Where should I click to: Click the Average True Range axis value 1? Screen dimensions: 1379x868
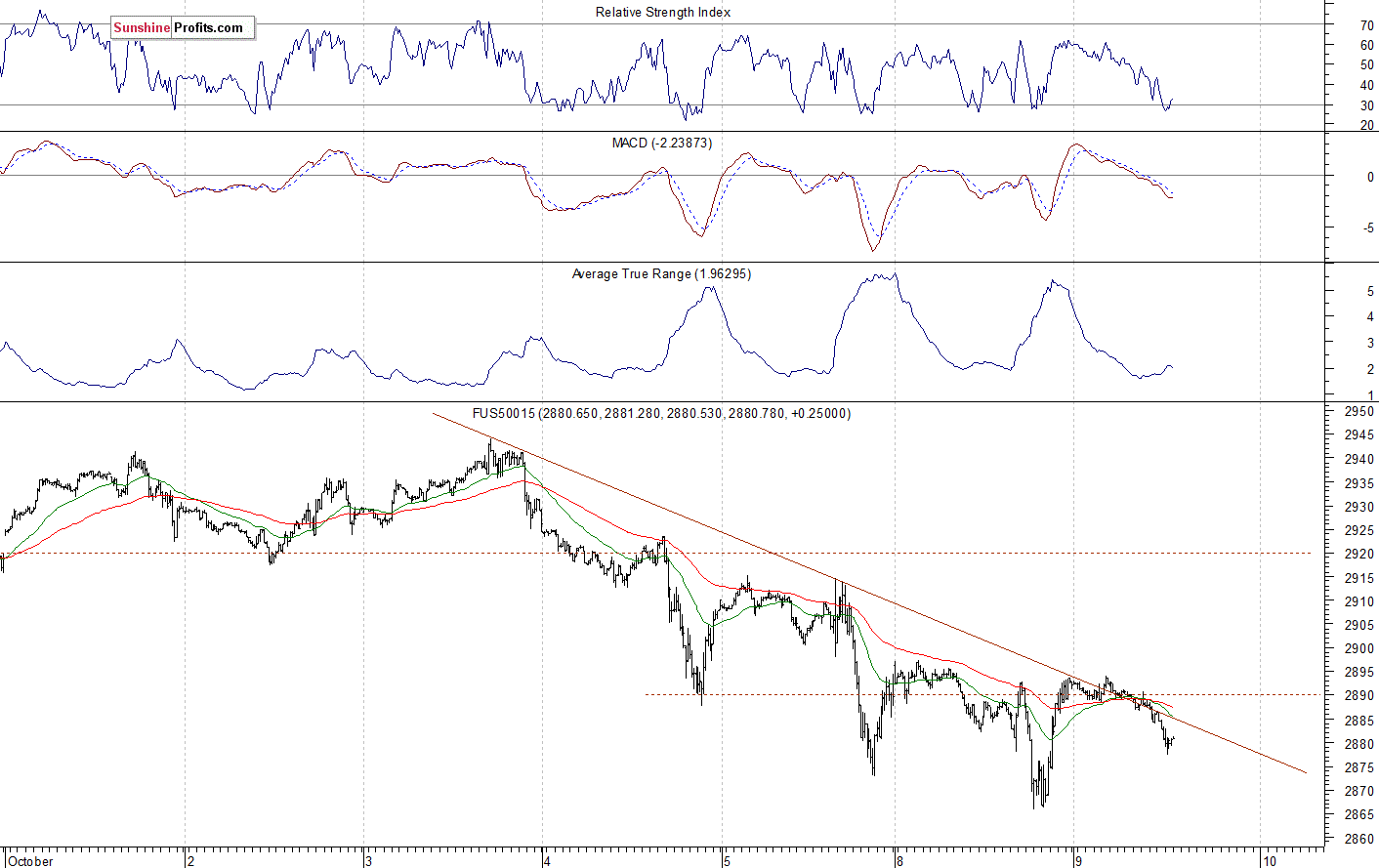click(1371, 395)
